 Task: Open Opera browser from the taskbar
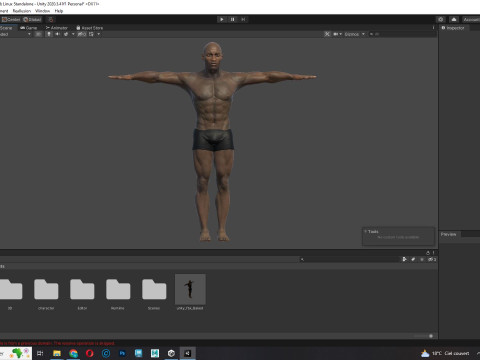pos(90,353)
